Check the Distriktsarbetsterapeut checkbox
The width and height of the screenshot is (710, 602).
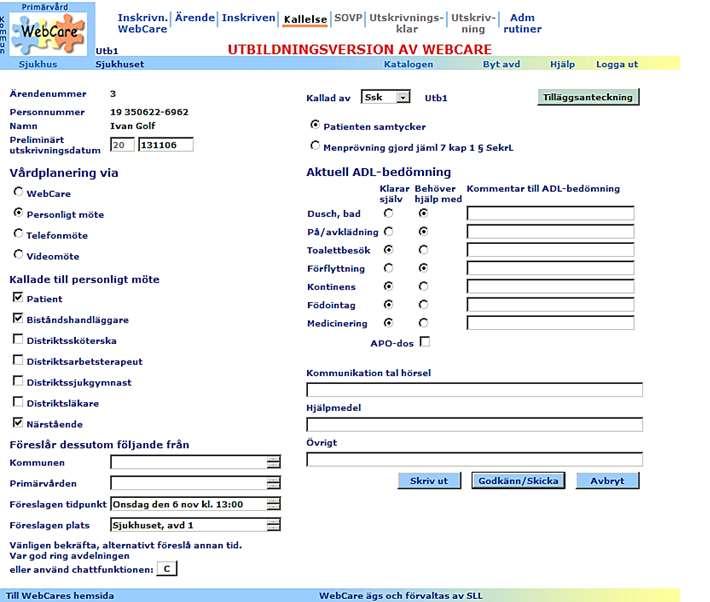[x=18, y=360]
